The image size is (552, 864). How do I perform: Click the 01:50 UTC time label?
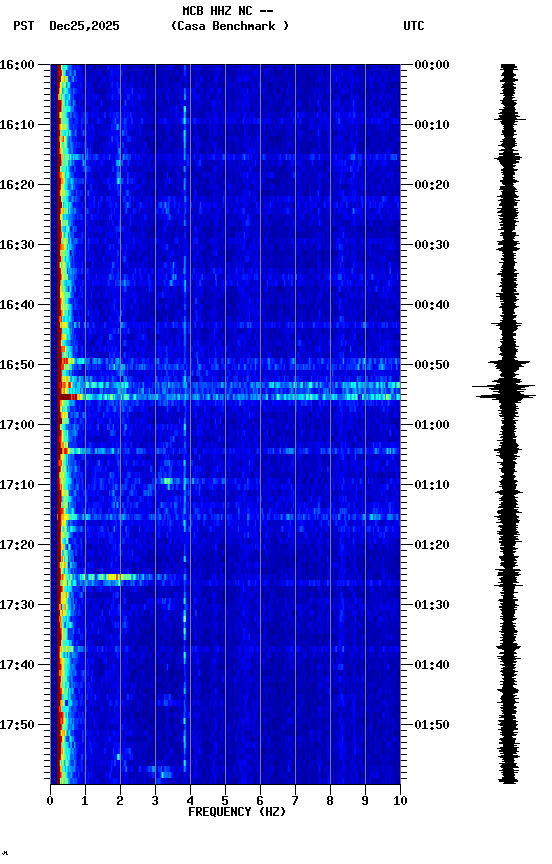(432, 726)
